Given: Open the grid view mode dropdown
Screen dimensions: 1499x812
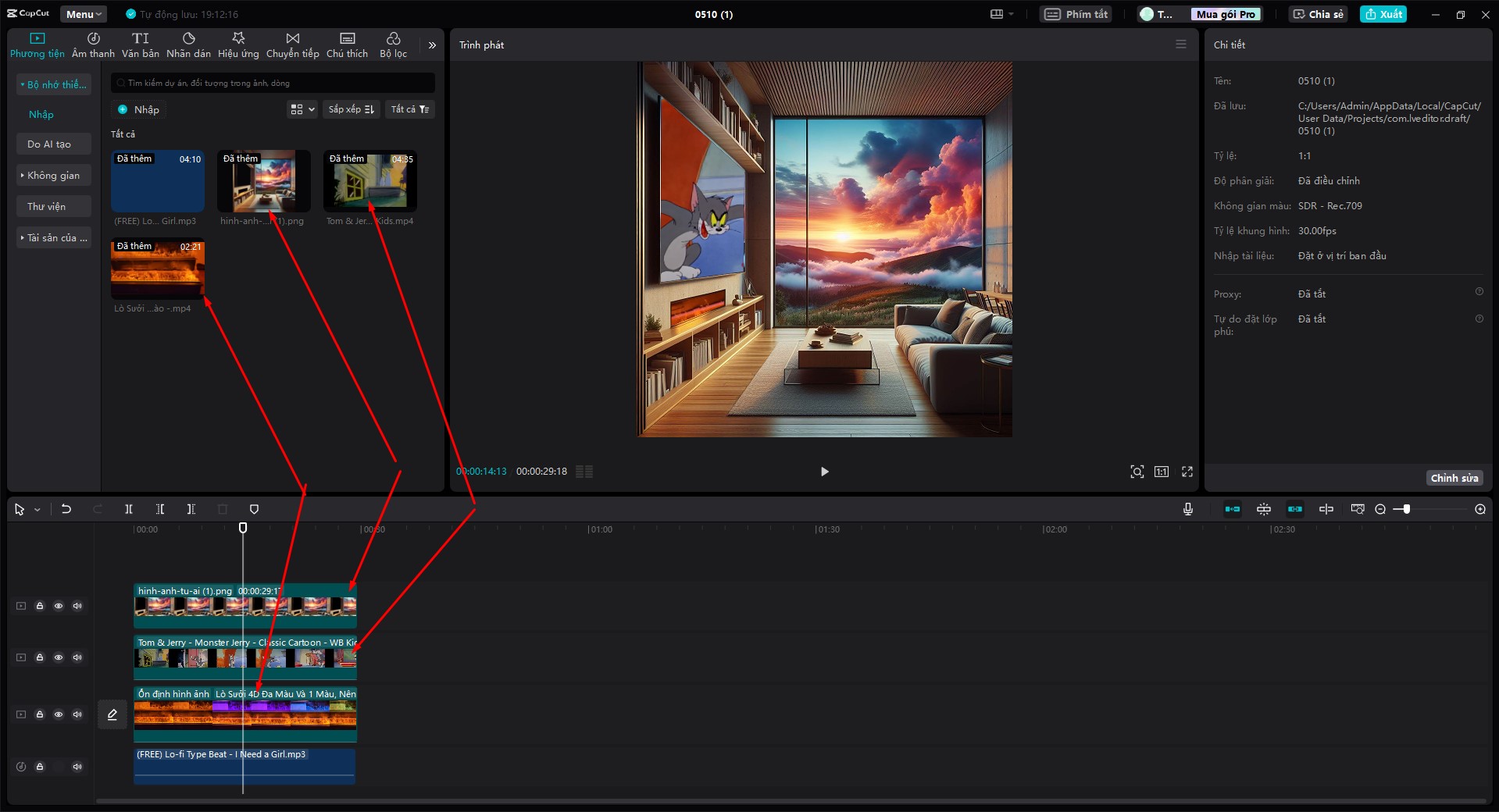Looking at the screenshot, I should [302, 109].
